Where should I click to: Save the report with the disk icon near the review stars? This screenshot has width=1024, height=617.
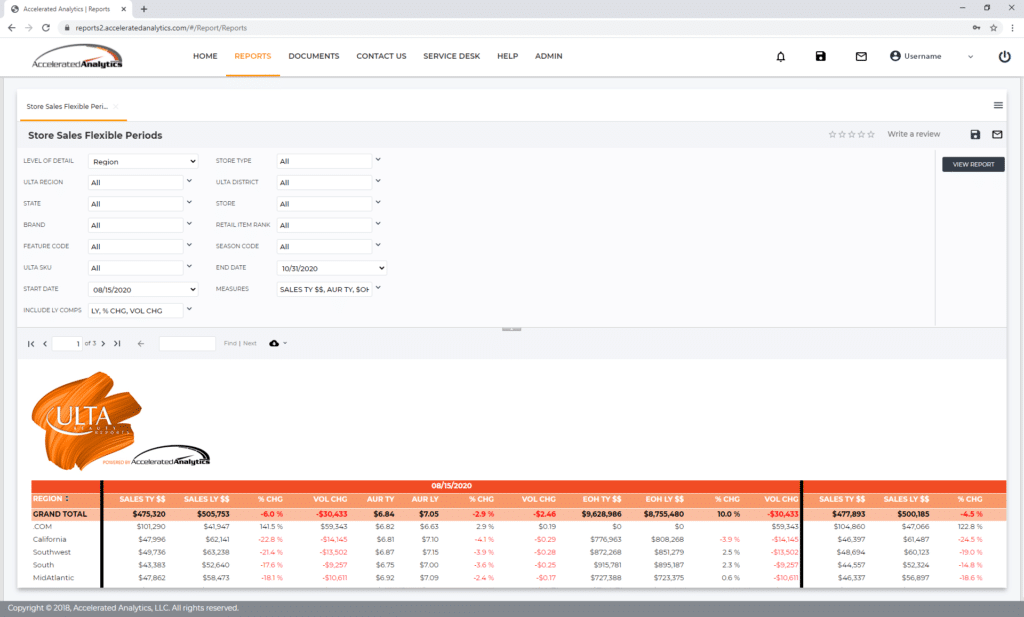(974, 134)
